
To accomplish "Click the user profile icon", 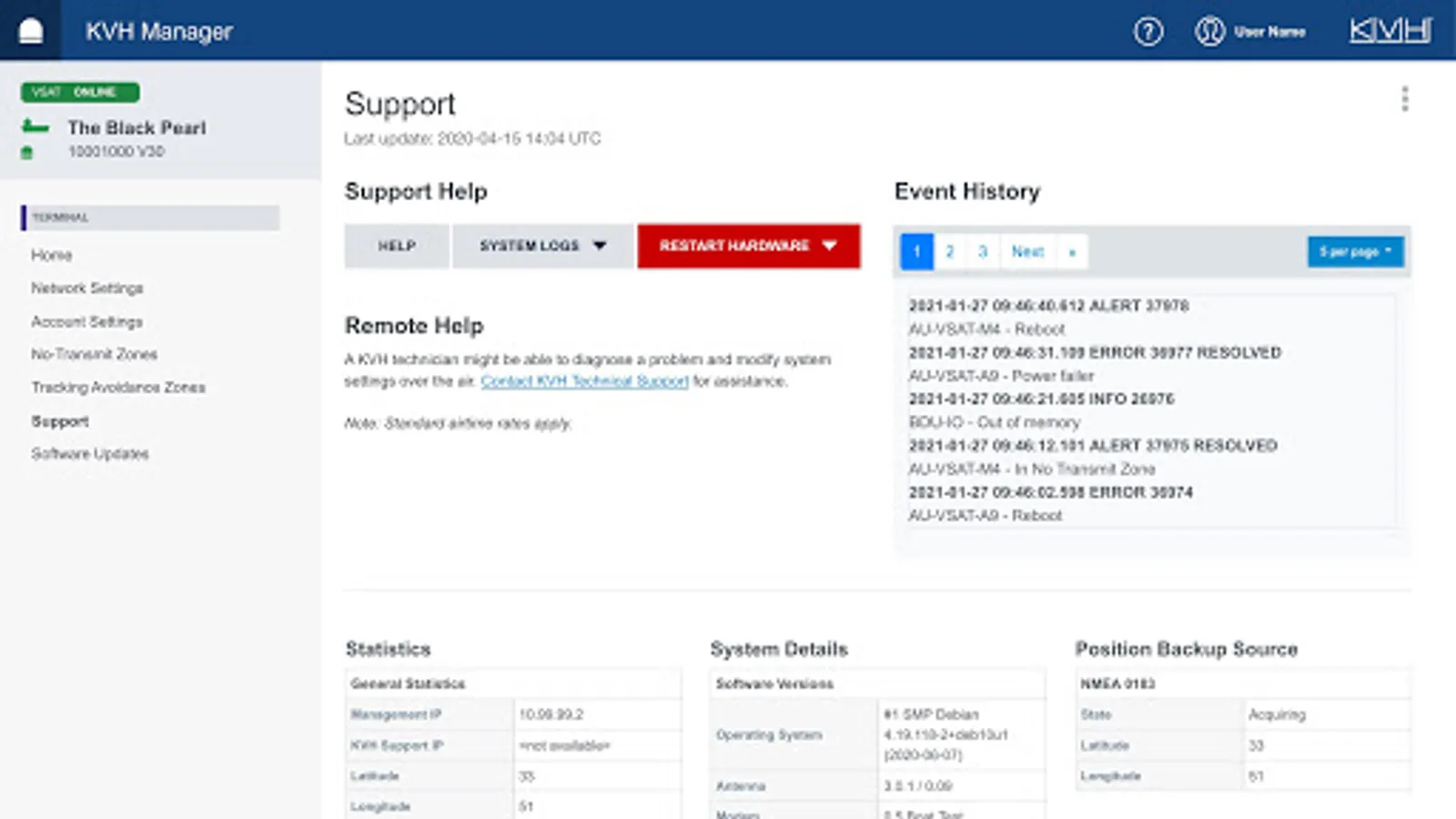I will (1209, 32).
